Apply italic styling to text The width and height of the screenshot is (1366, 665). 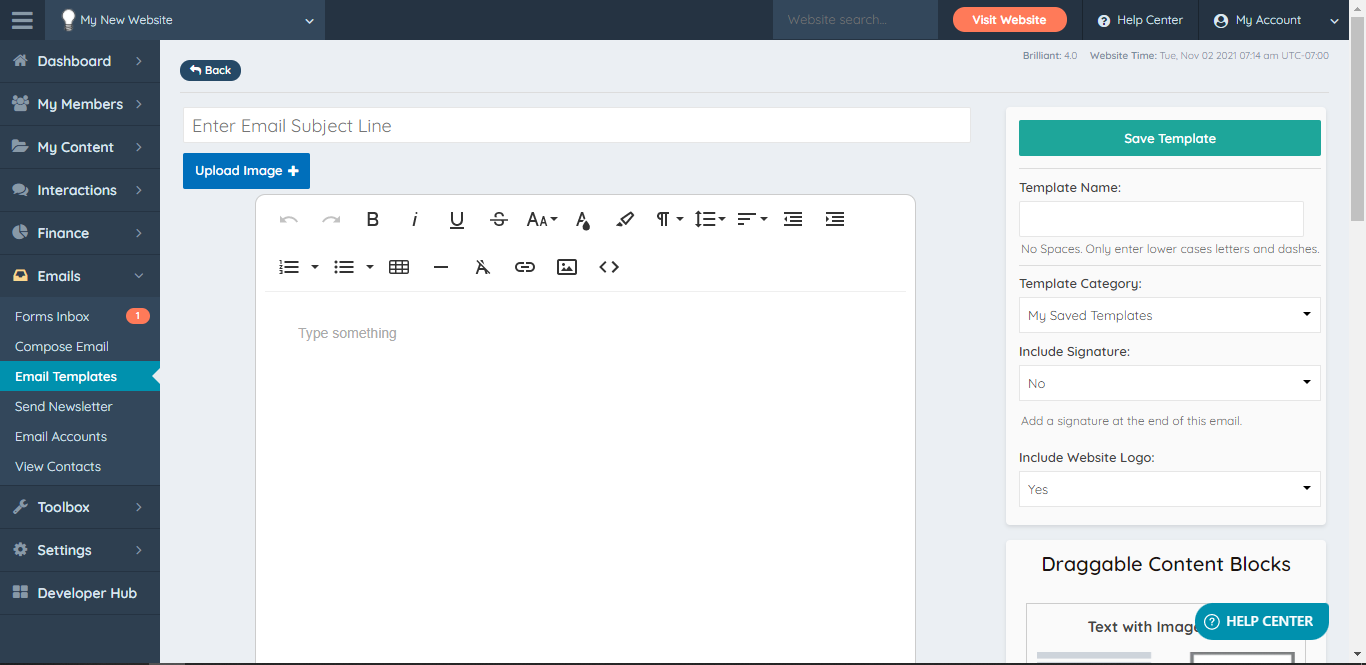point(414,219)
